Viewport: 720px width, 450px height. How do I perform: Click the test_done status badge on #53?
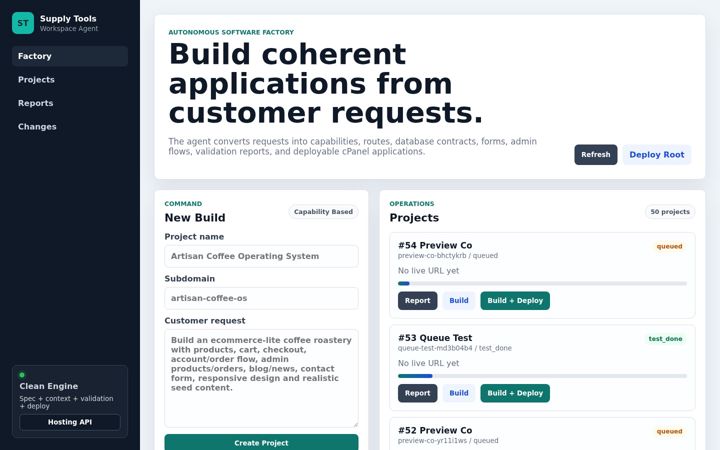click(665, 339)
